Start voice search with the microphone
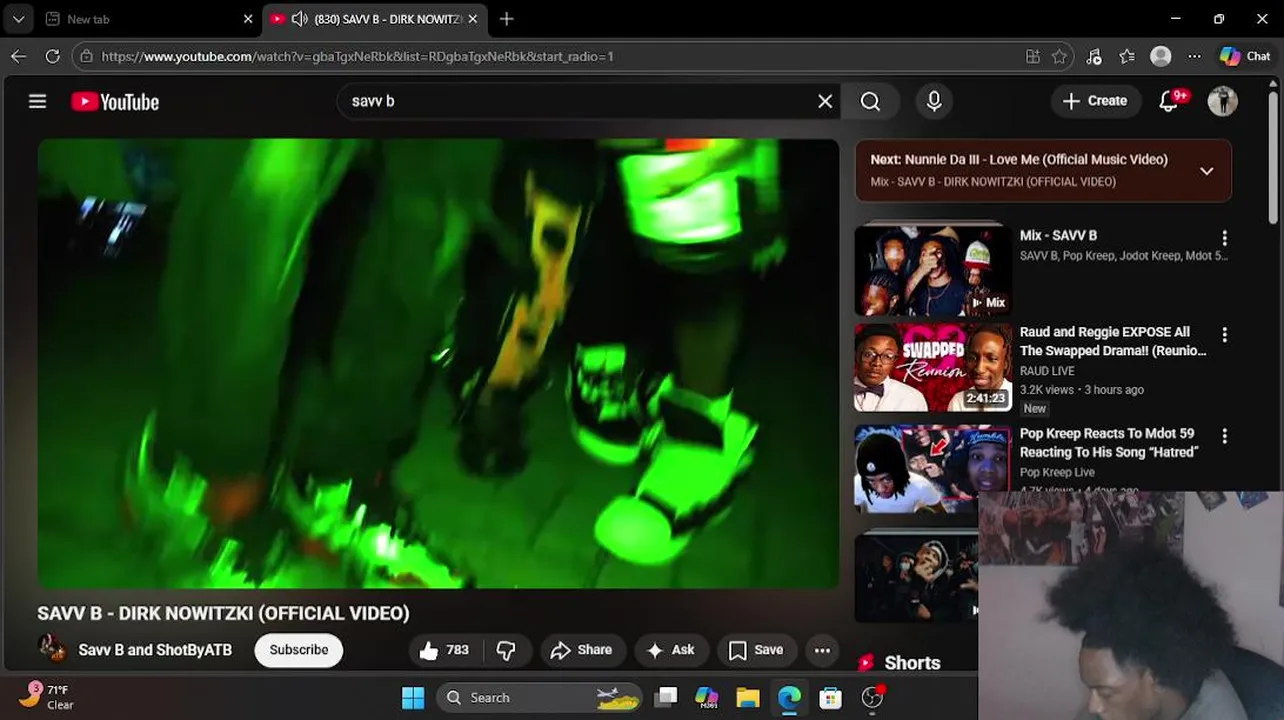 pyautogui.click(x=934, y=101)
